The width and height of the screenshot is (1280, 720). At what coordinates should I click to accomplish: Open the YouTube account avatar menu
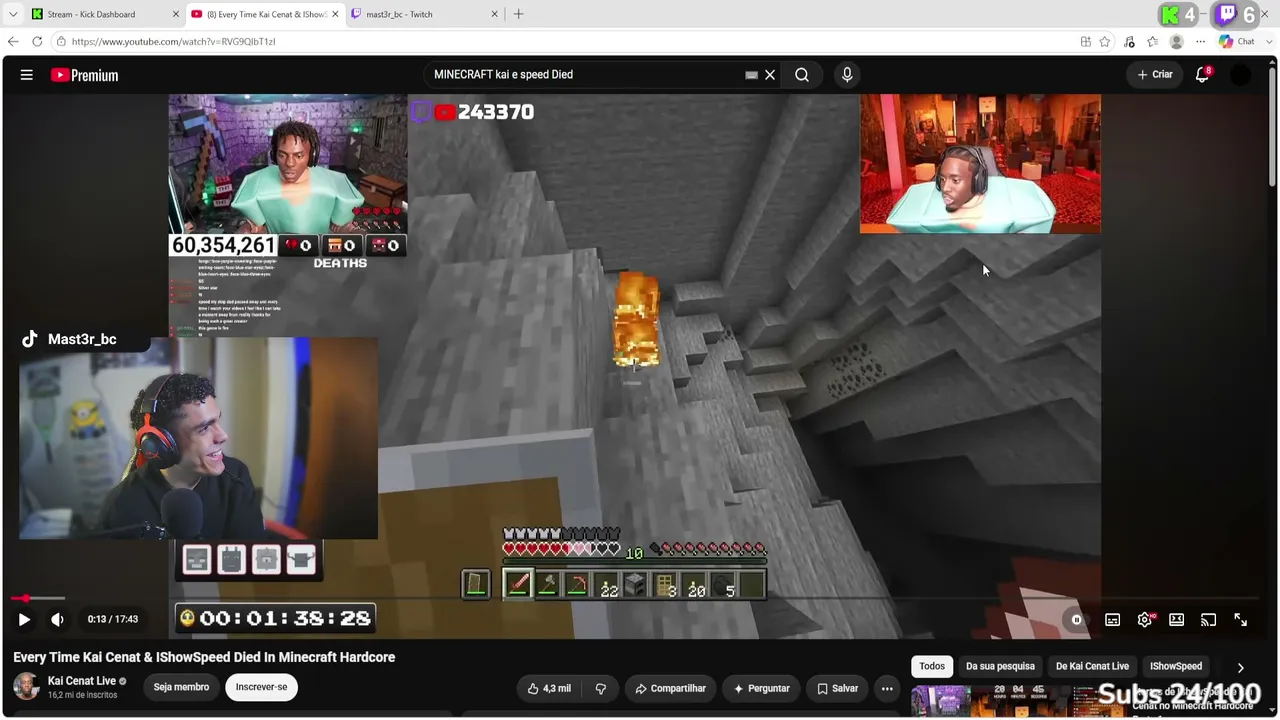pyautogui.click(x=1240, y=75)
